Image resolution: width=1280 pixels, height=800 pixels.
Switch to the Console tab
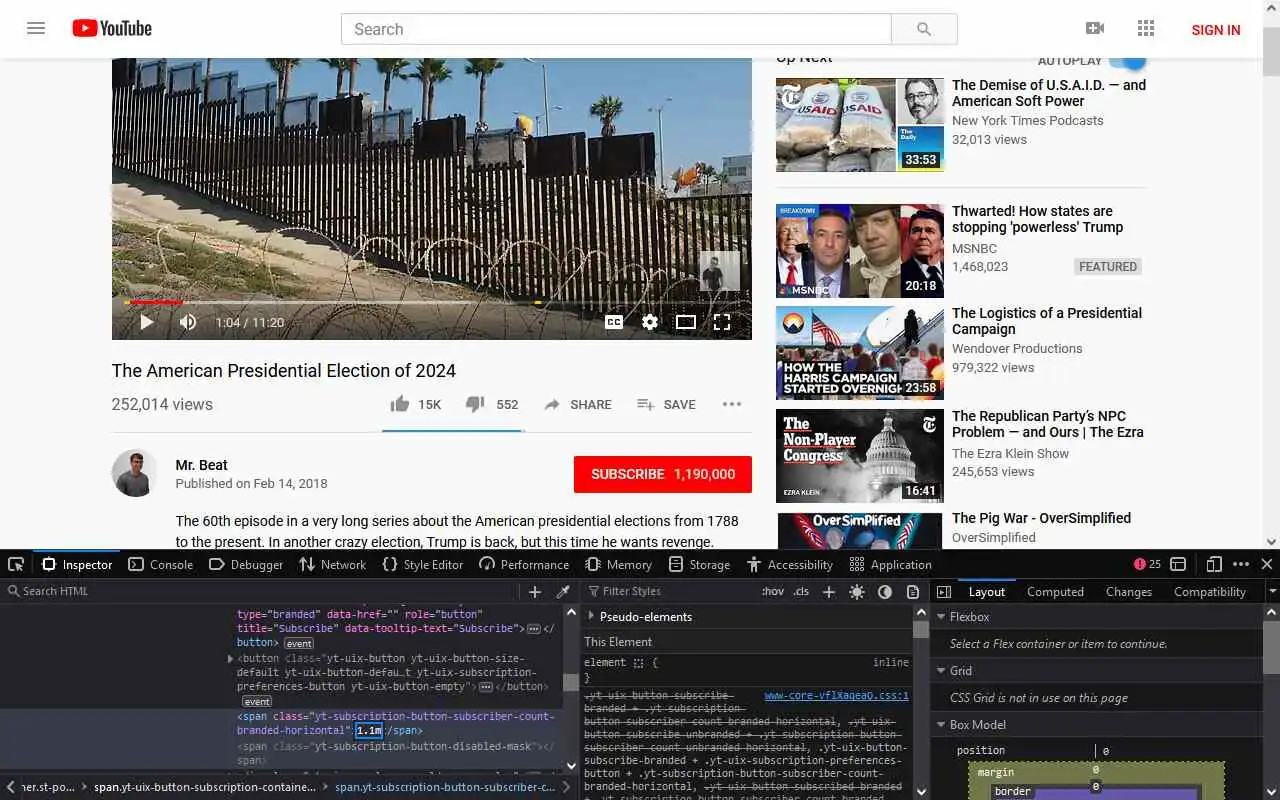(x=161, y=564)
